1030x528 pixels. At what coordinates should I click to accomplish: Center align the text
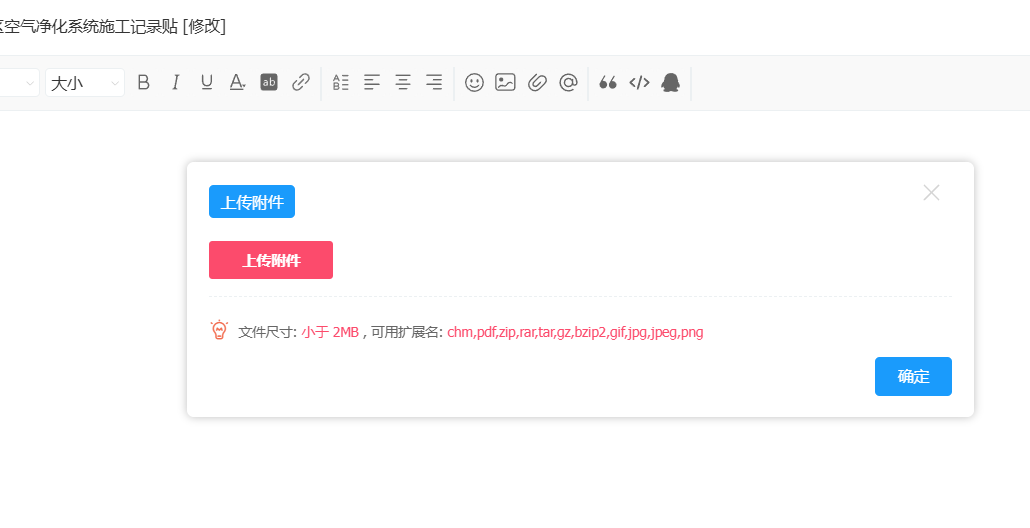403,83
